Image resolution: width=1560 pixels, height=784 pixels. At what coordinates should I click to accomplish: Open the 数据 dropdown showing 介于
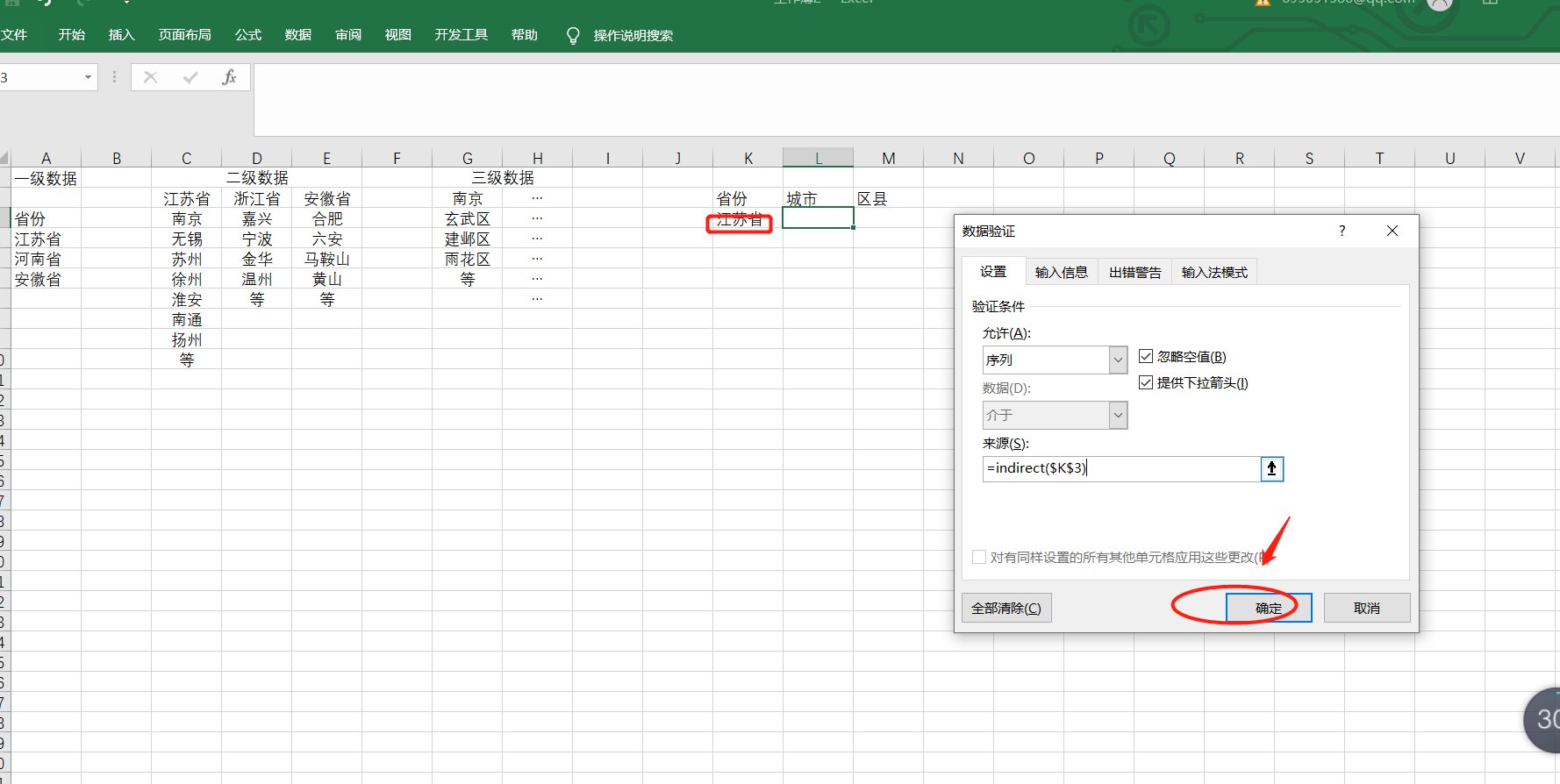[x=1118, y=415]
